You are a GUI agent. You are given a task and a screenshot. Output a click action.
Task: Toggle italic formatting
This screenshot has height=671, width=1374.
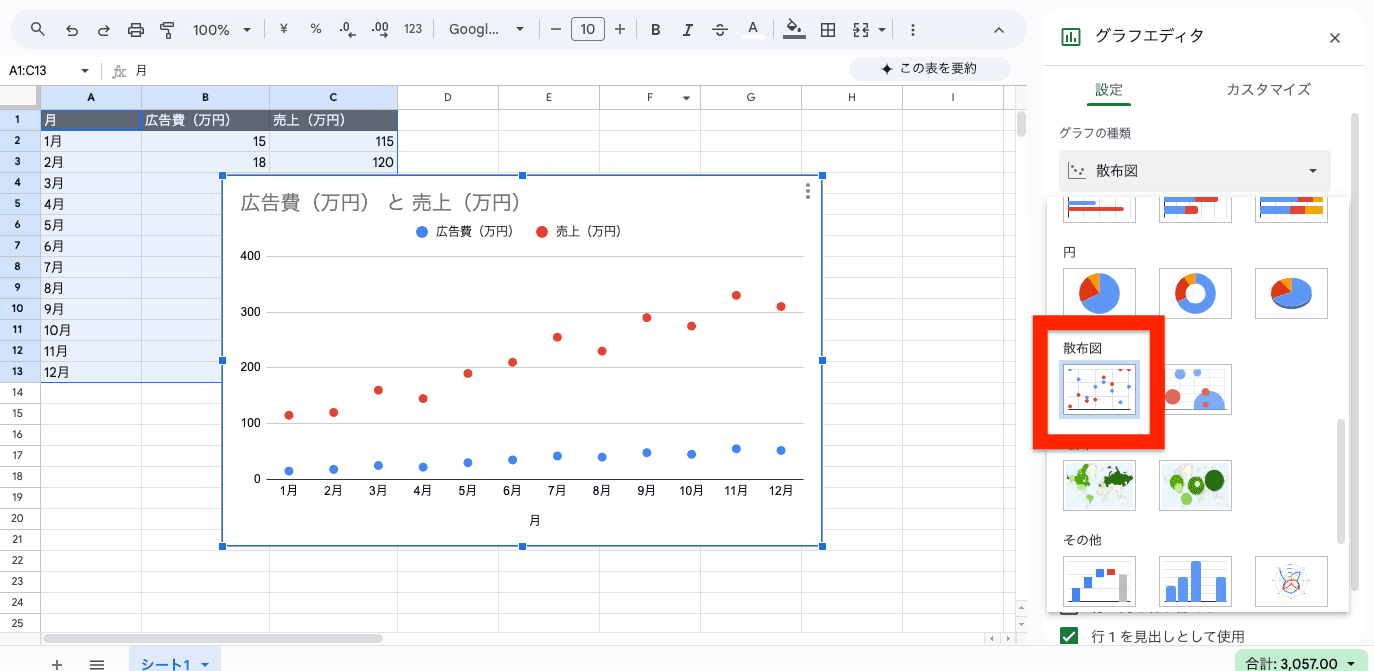pyautogui.click(x=687, y=30)
